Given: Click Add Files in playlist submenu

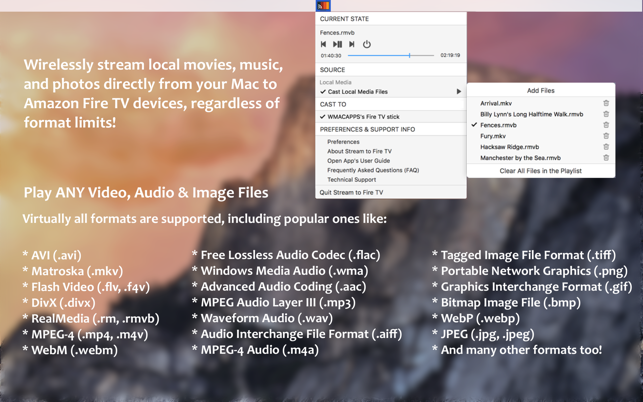Looking at the screenshot, I should pos(540,91).
